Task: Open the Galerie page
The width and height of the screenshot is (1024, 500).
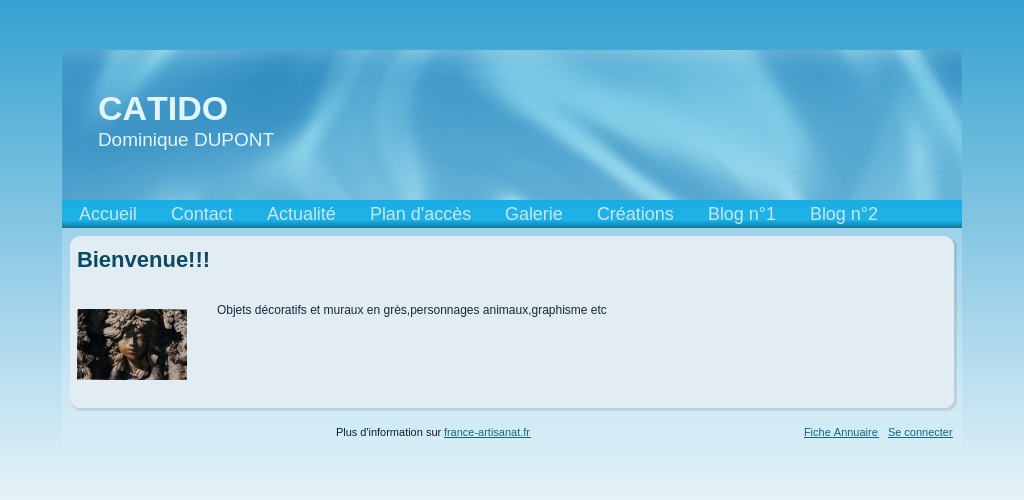Action: coord(534,214)
